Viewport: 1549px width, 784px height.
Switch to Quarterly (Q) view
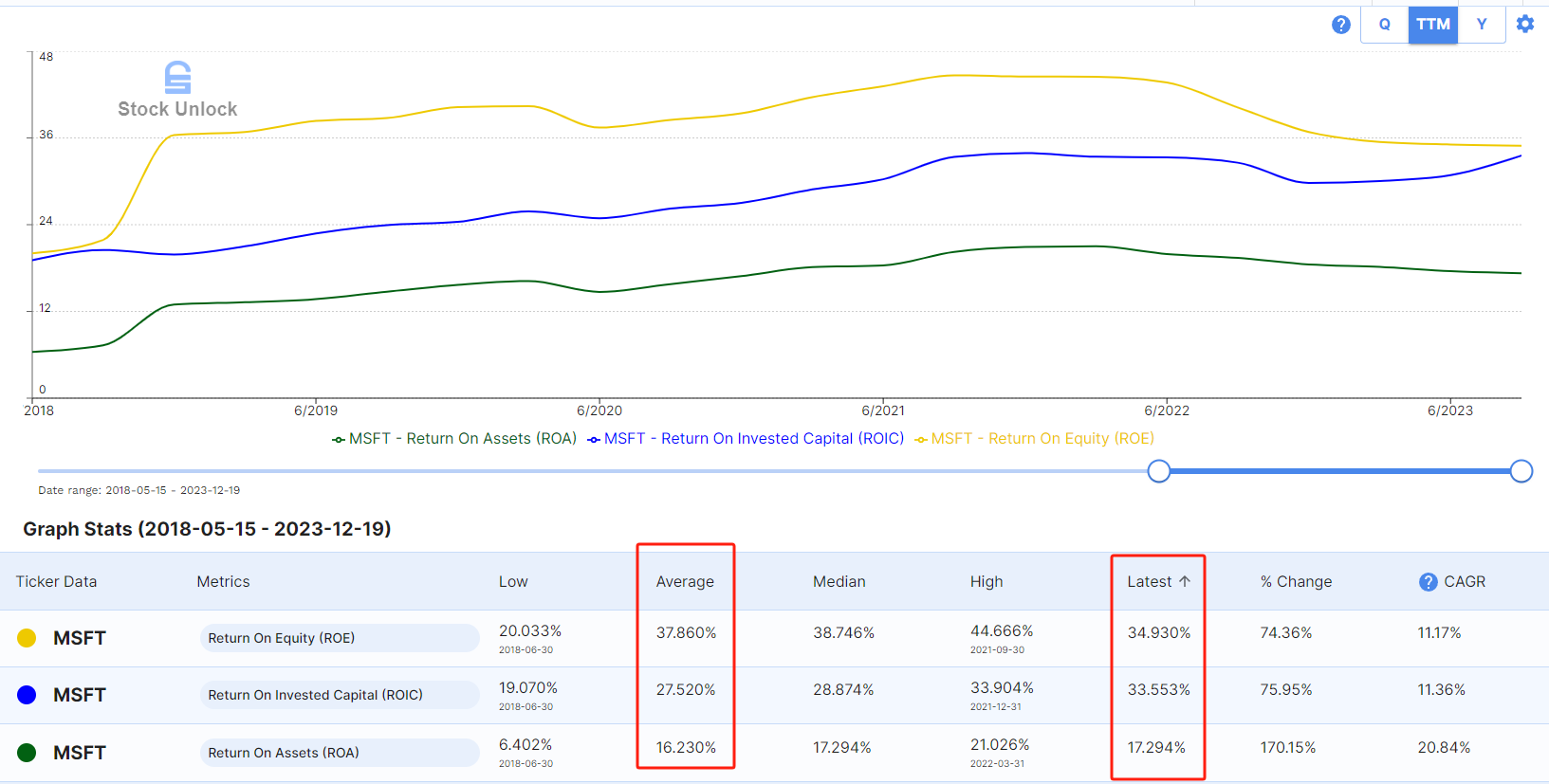point(1385,25)
